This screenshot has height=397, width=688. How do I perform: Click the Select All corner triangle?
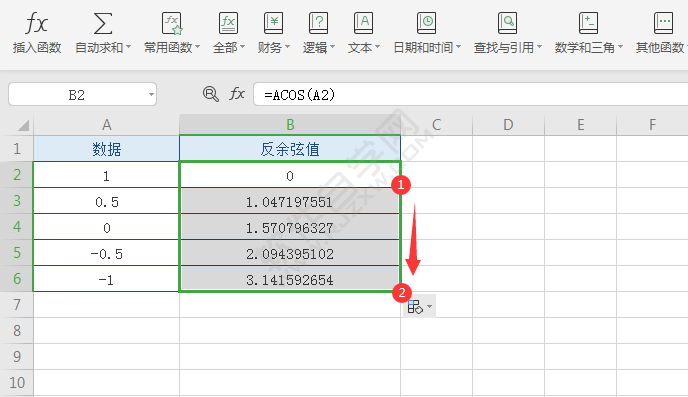[x=23, y=126]
